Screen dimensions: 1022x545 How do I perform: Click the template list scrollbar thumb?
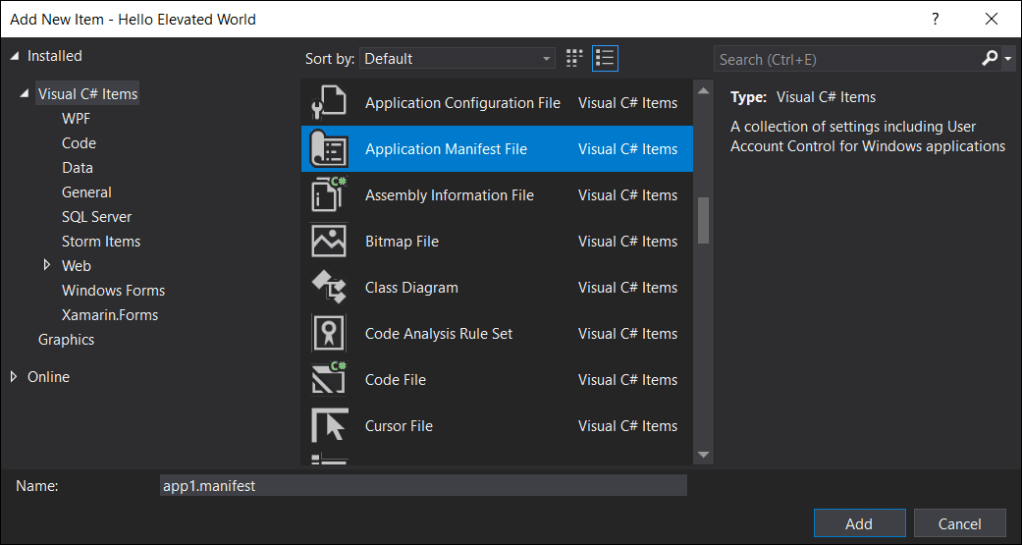tap(703, 220)
